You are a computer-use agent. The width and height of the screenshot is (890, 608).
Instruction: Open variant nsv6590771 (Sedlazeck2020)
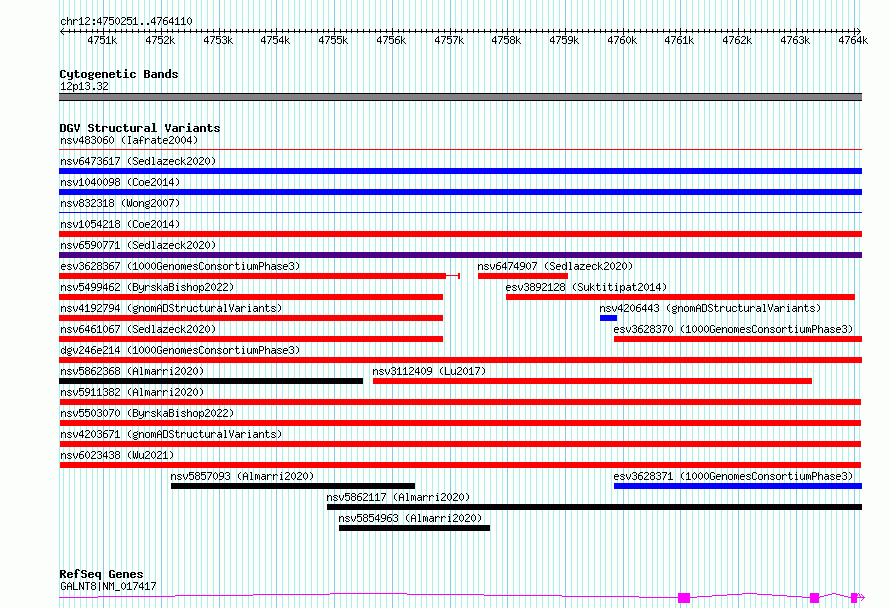[138, 245]
